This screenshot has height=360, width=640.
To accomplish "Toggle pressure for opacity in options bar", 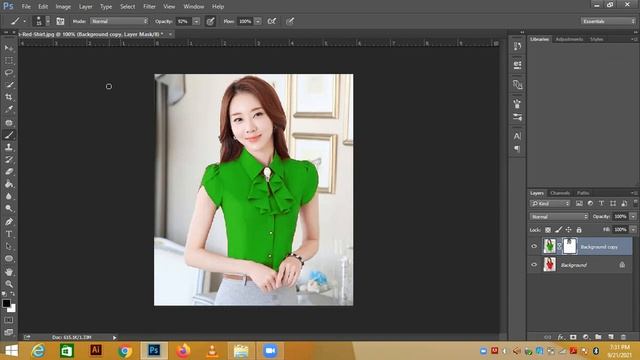I will [x=210, y=21].
